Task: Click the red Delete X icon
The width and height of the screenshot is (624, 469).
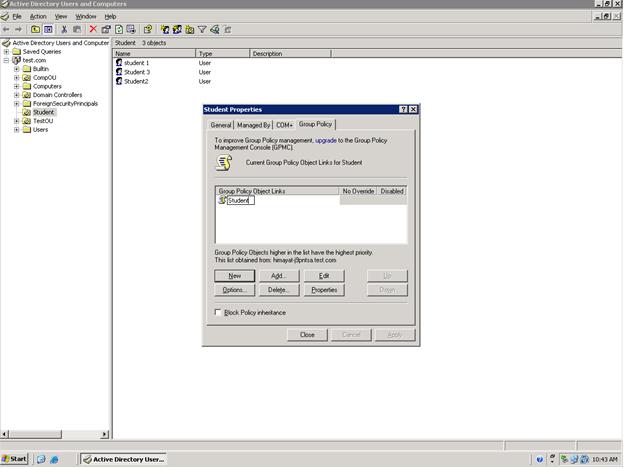Action: point(93,29)
